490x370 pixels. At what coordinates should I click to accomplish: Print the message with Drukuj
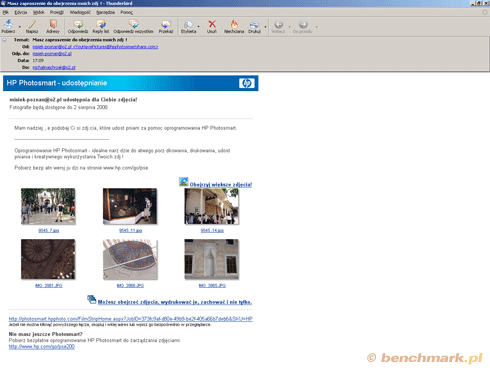254,26
